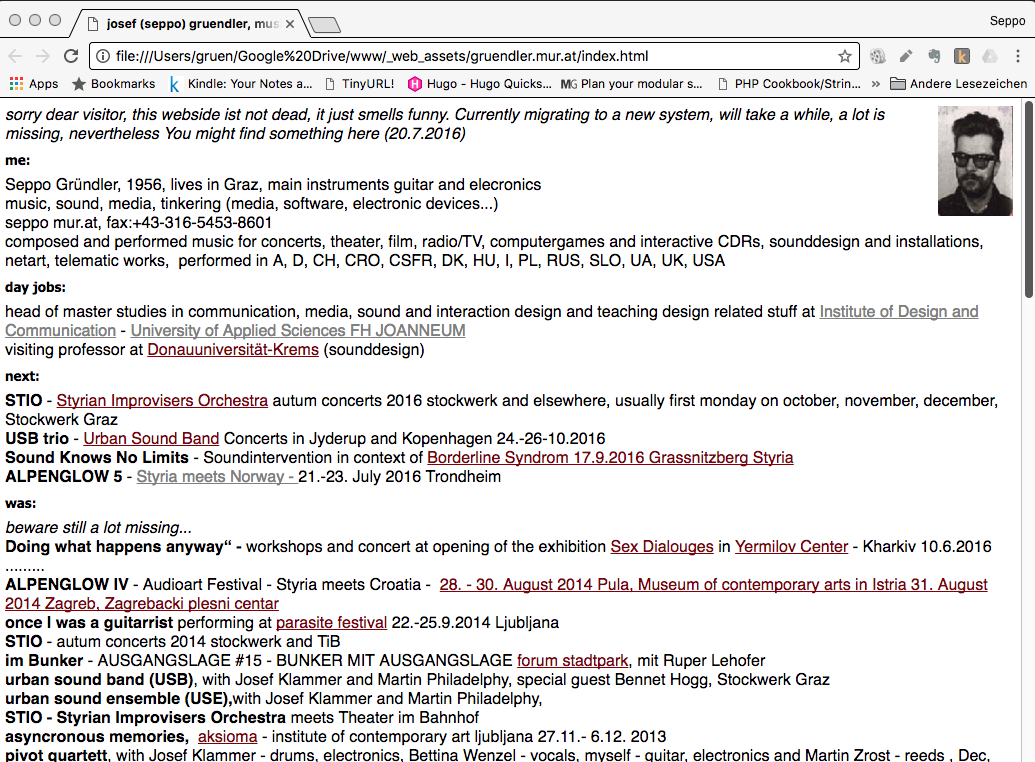Open a new browser tab
Viewport: 1035px width, 762px height.
point(324,25)
